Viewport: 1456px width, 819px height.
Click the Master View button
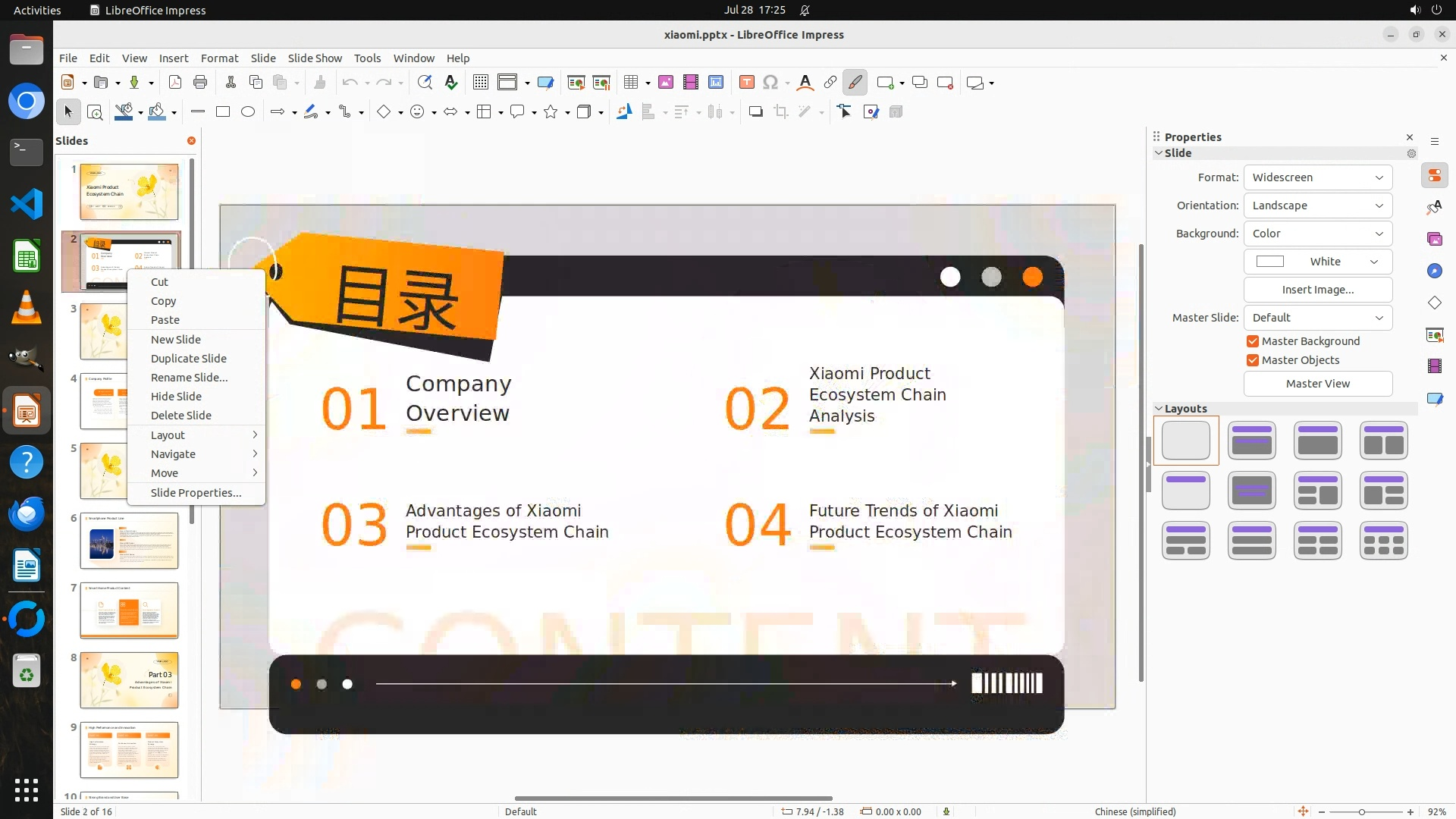point(1317,384)
